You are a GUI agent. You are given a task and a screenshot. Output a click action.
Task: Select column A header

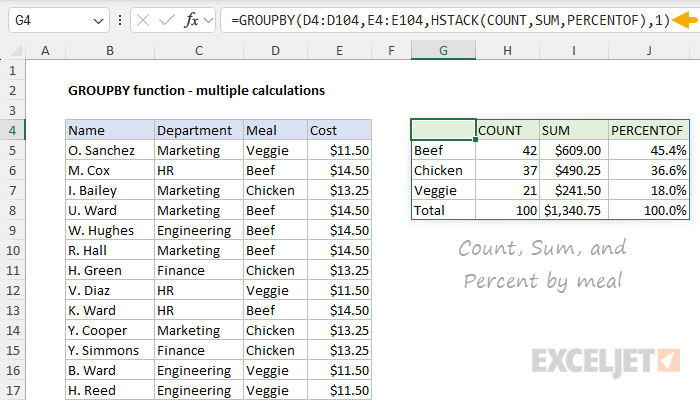(x=45, y=51)
